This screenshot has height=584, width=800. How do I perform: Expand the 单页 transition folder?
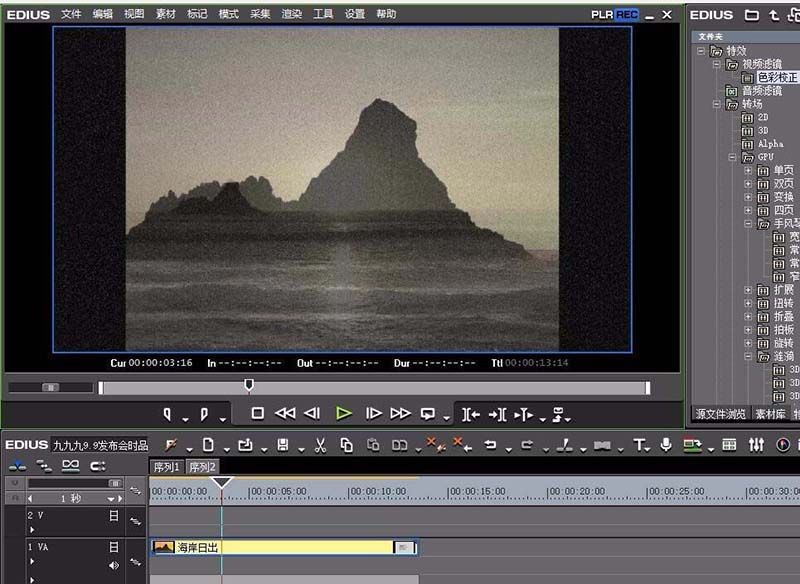point(748,170)
